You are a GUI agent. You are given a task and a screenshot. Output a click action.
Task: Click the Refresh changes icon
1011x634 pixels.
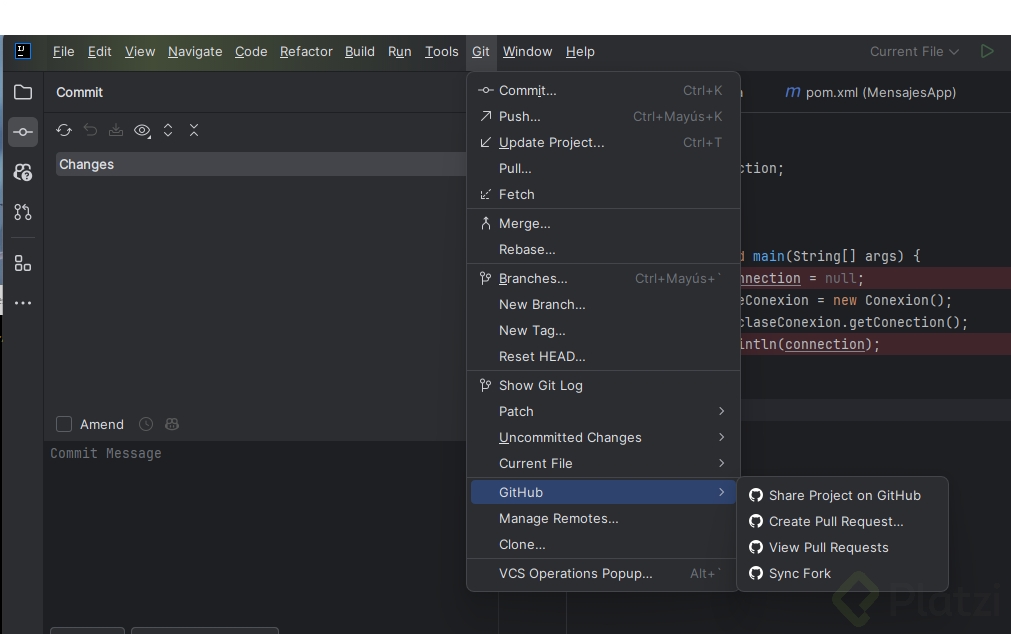pos(64,130)
